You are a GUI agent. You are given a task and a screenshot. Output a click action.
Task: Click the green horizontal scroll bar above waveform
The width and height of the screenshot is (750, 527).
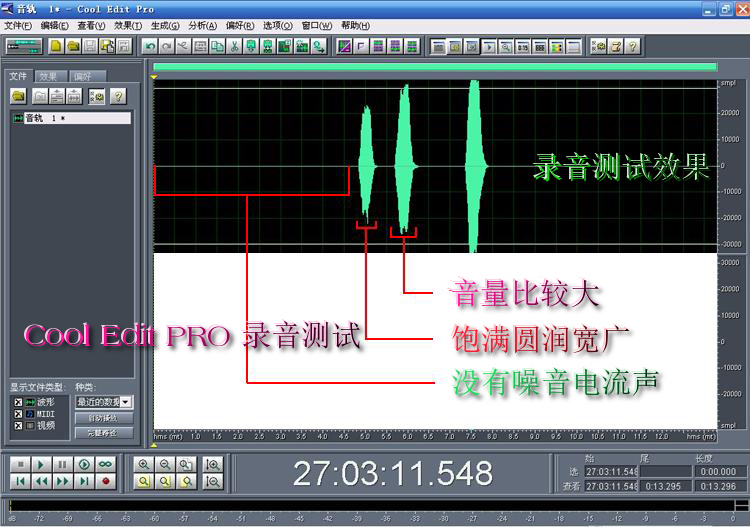click(x=435, y=67)
